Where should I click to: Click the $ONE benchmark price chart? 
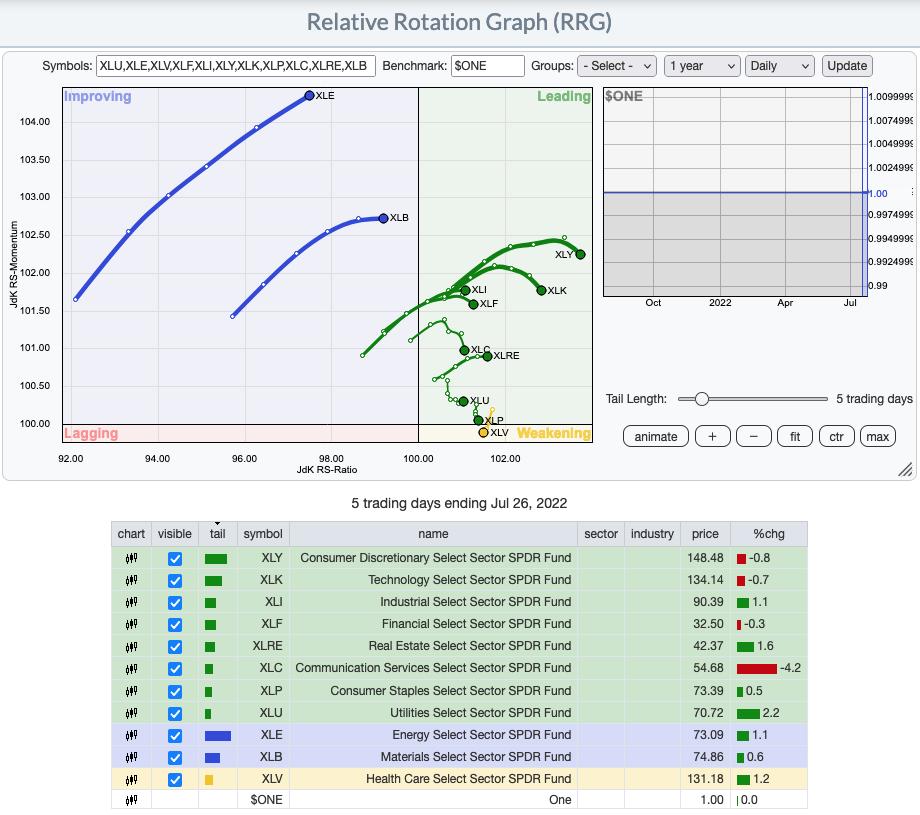pos(735,192)
